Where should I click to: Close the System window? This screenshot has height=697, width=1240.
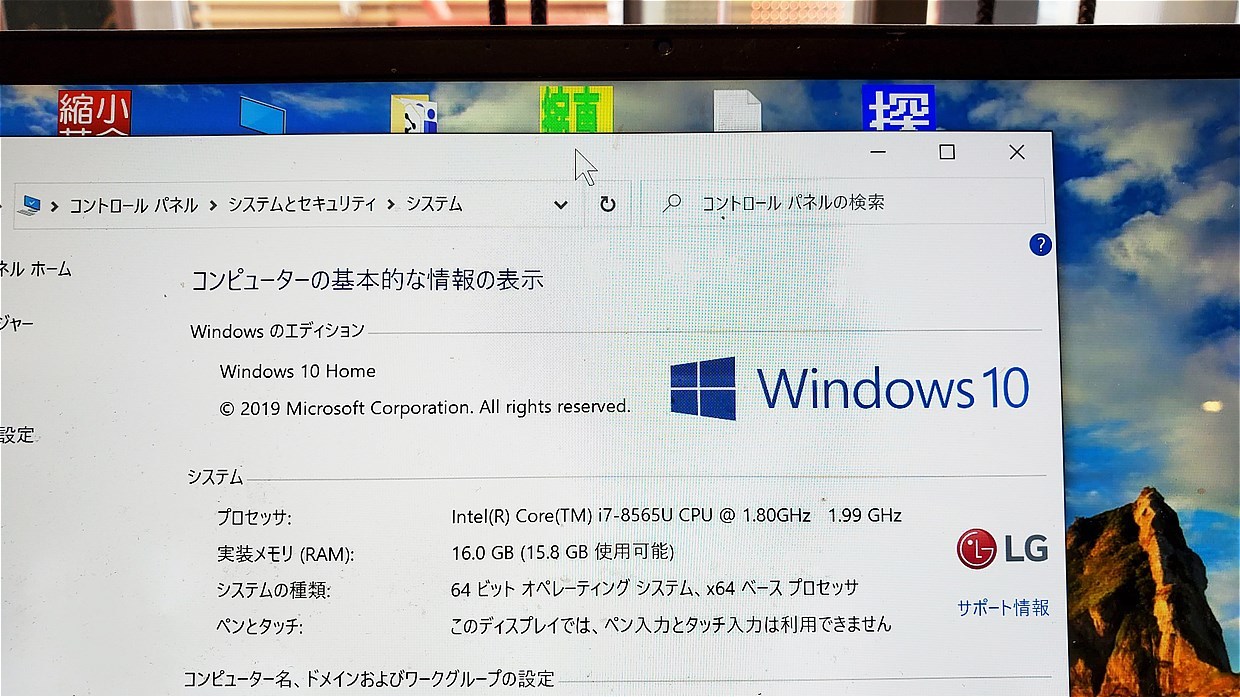[1017, 152]
